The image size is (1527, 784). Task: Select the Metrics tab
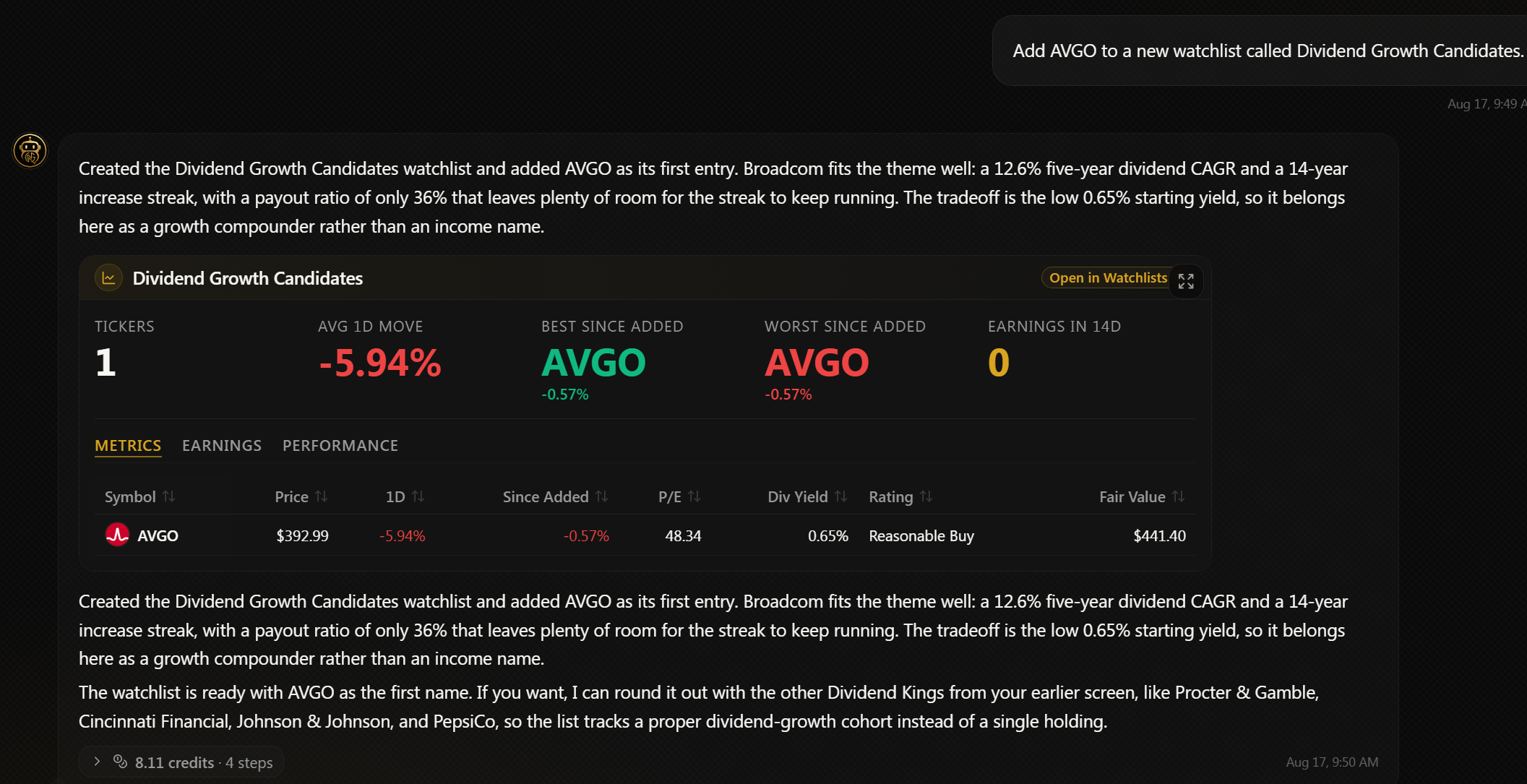[128, 445]
